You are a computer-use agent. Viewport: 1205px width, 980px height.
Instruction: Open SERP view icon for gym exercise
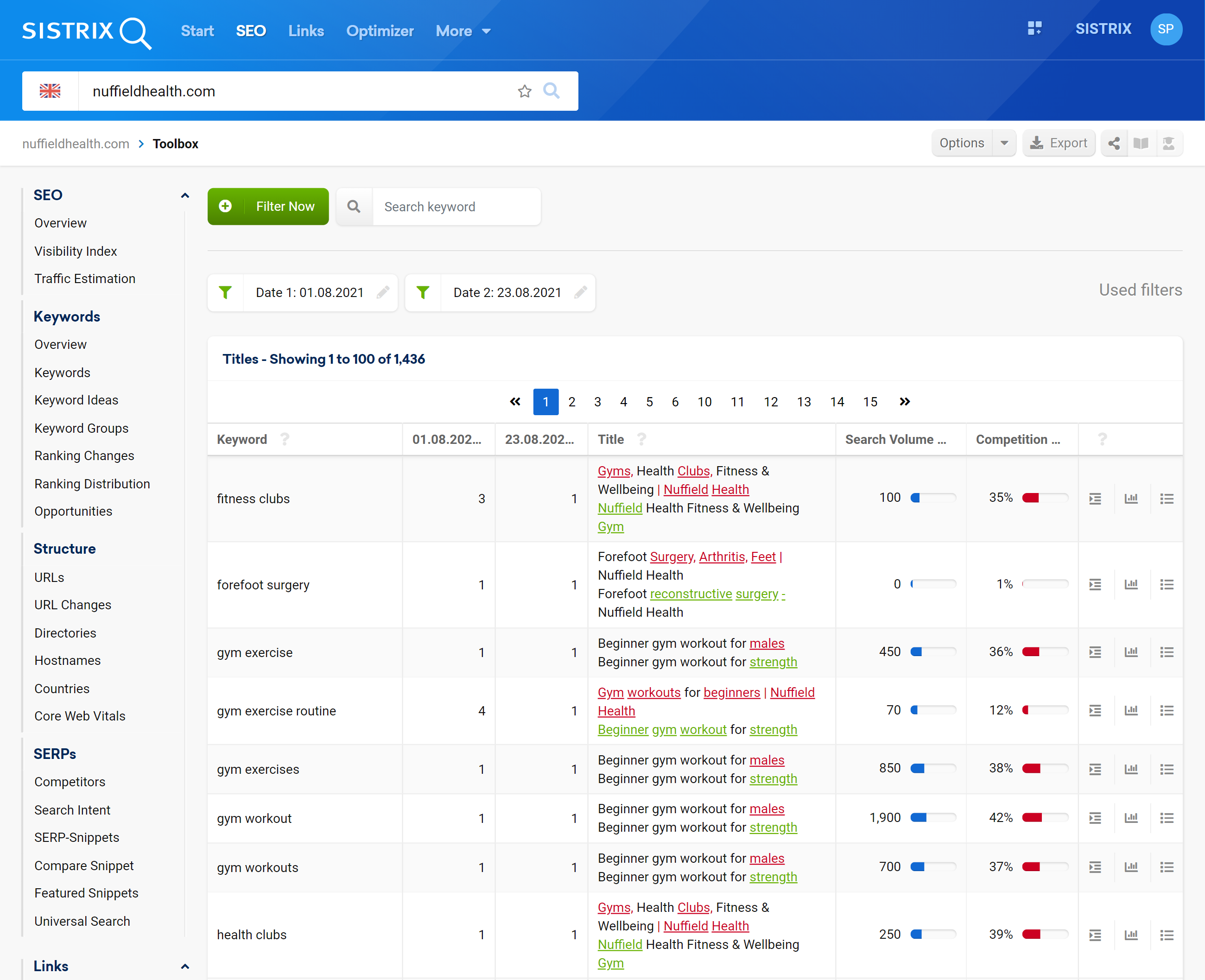(x=1096, y=652)
